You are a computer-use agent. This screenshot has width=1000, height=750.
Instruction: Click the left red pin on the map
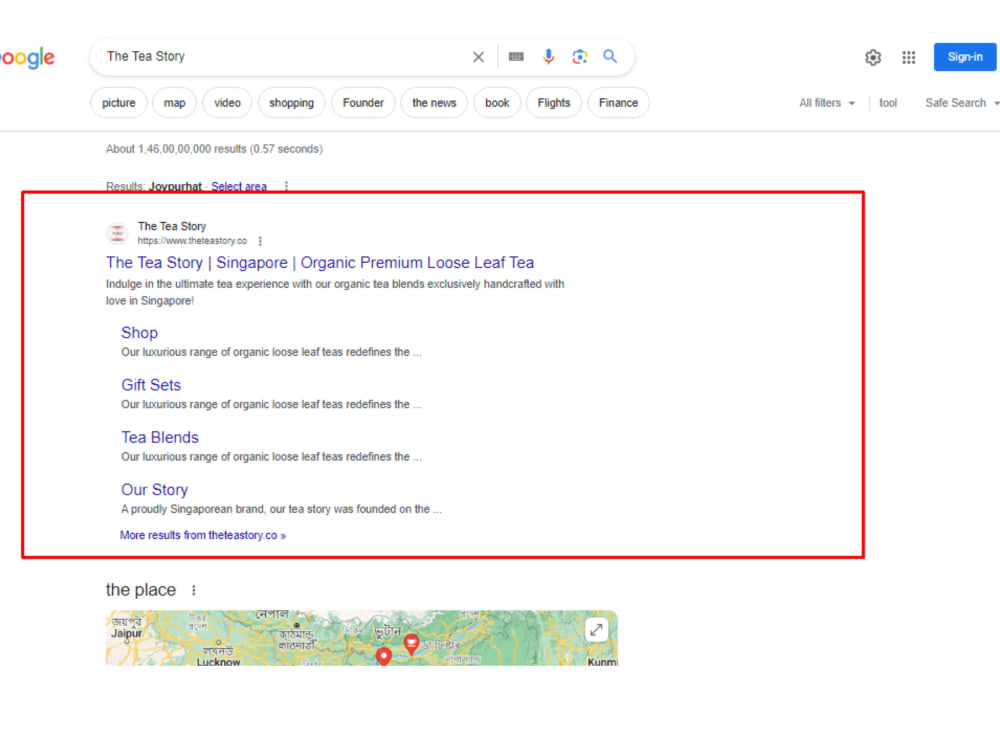tap(383, 656)
